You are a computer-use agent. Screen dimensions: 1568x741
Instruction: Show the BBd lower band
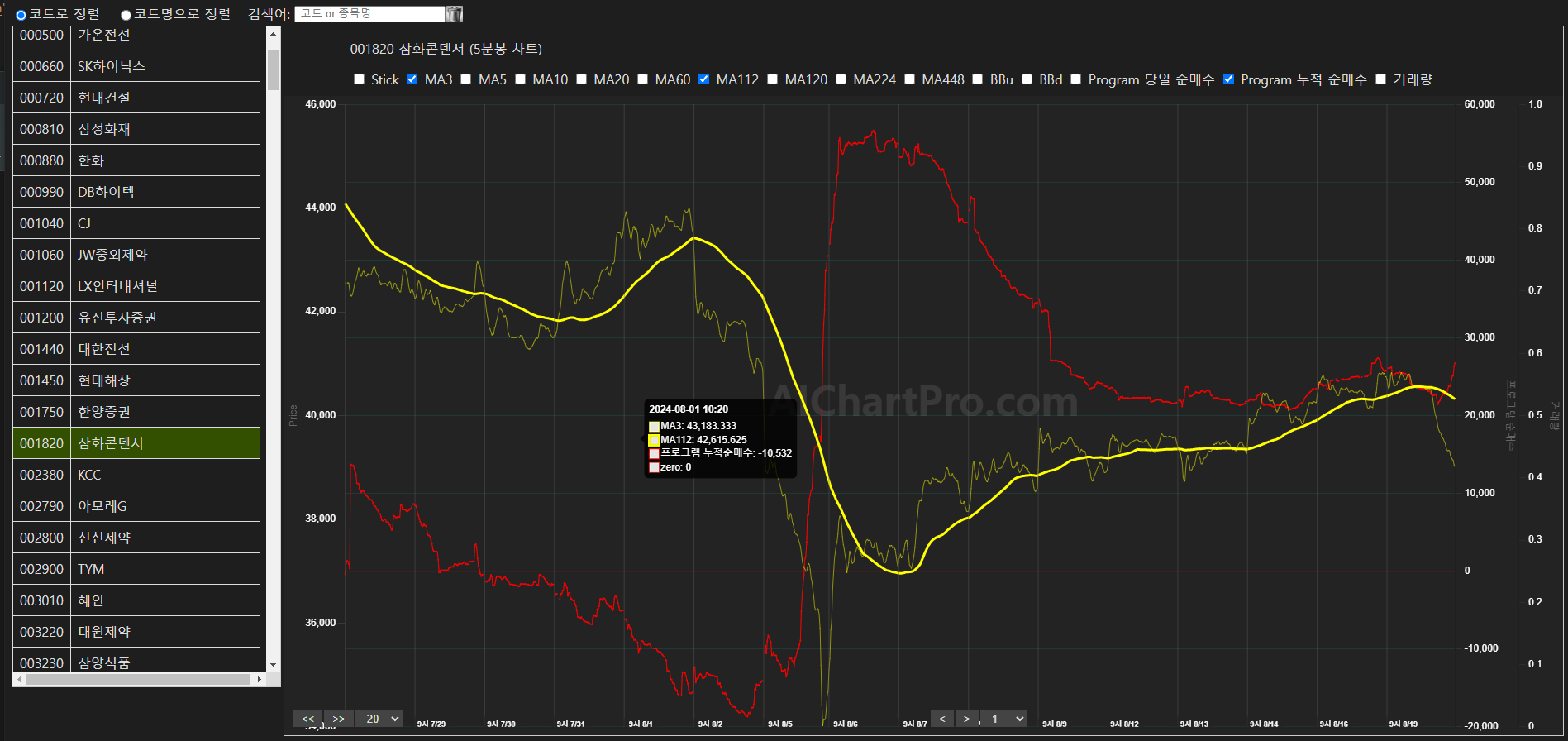[1027, 79]
